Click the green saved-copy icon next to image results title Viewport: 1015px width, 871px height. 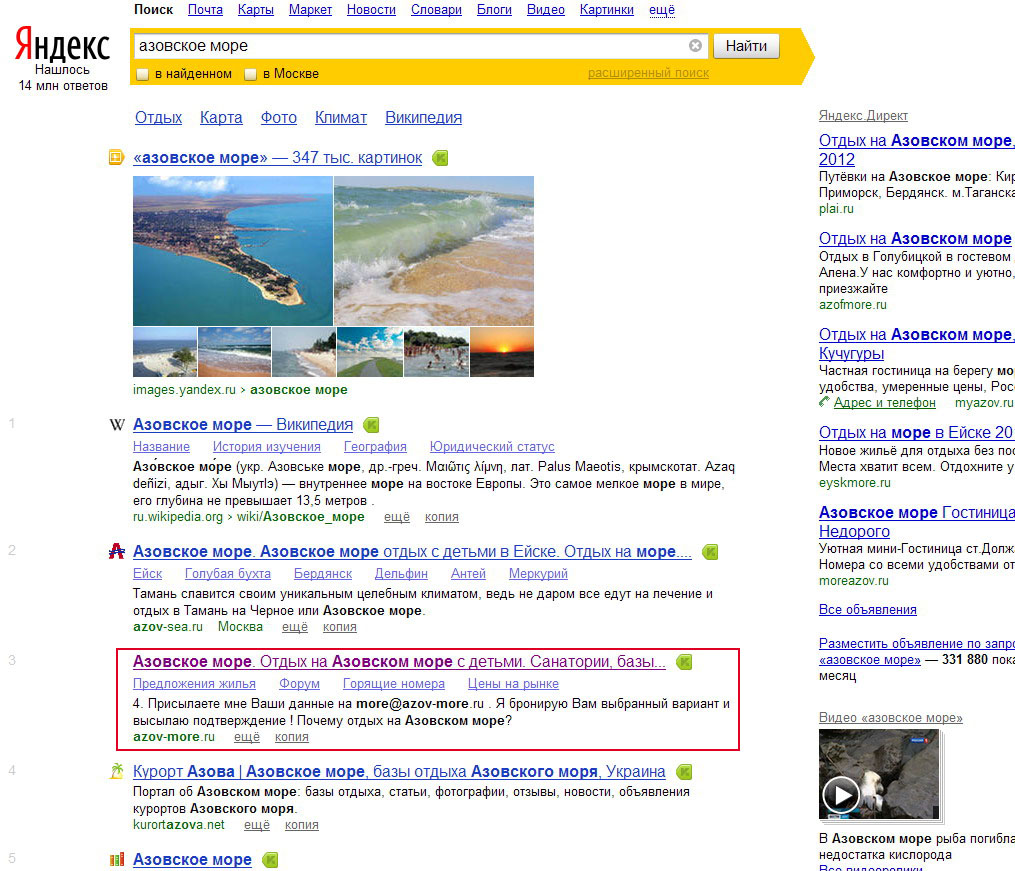tap(440, 157)
